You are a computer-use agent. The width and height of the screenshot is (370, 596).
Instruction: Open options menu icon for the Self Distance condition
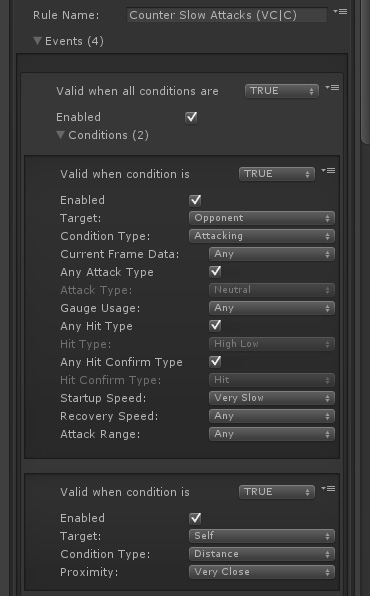click(x=328, y=488)
